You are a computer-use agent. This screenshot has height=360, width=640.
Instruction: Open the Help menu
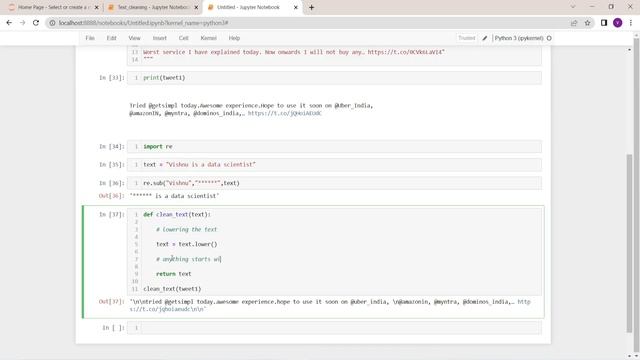pyautogui.click(x=234, y=38)
